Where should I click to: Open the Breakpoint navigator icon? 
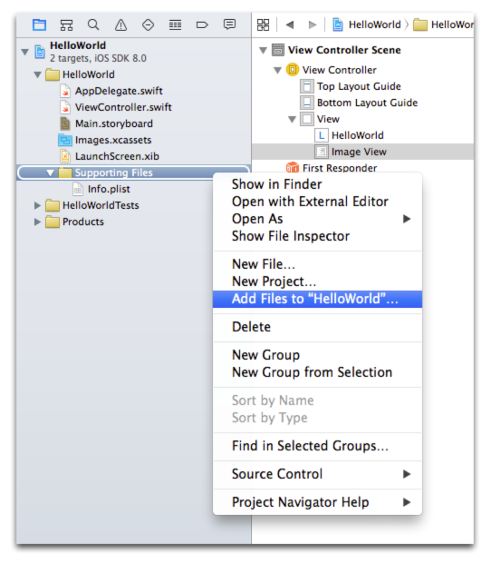pyautogui.click(x=202, y=25)
